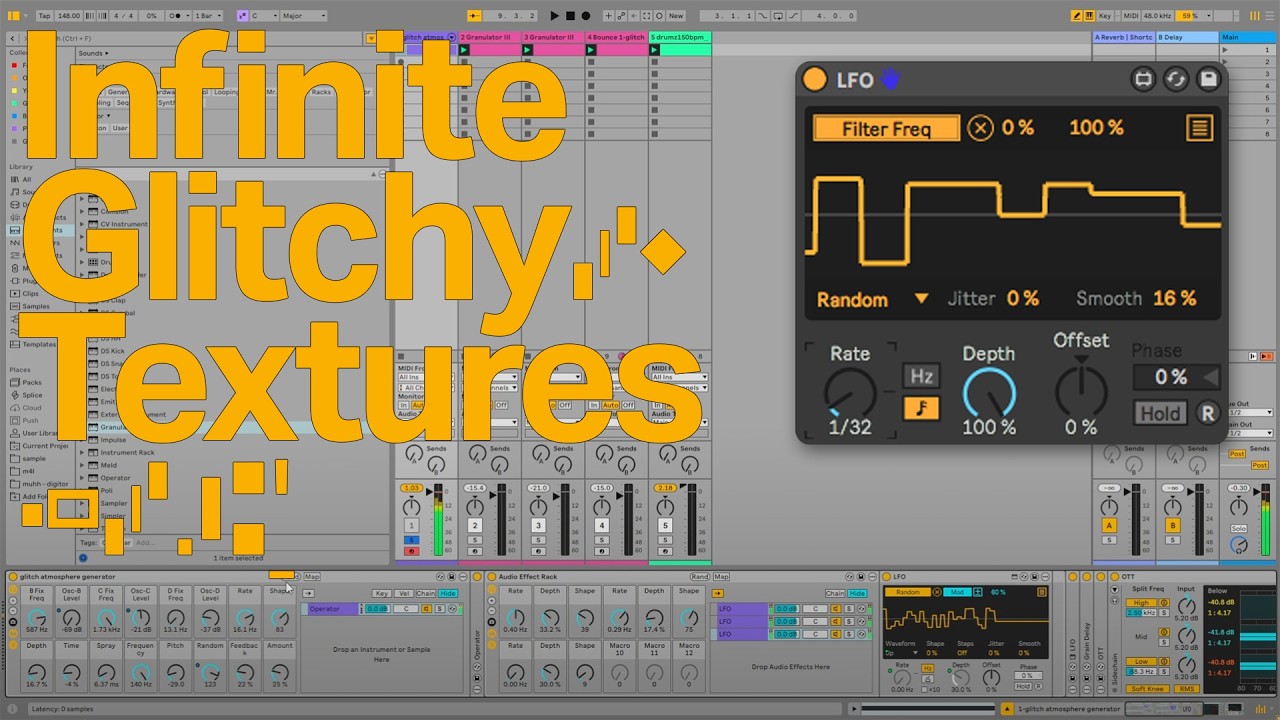Toggle Hide in the glitch atmosphere generator chain list

448,594
